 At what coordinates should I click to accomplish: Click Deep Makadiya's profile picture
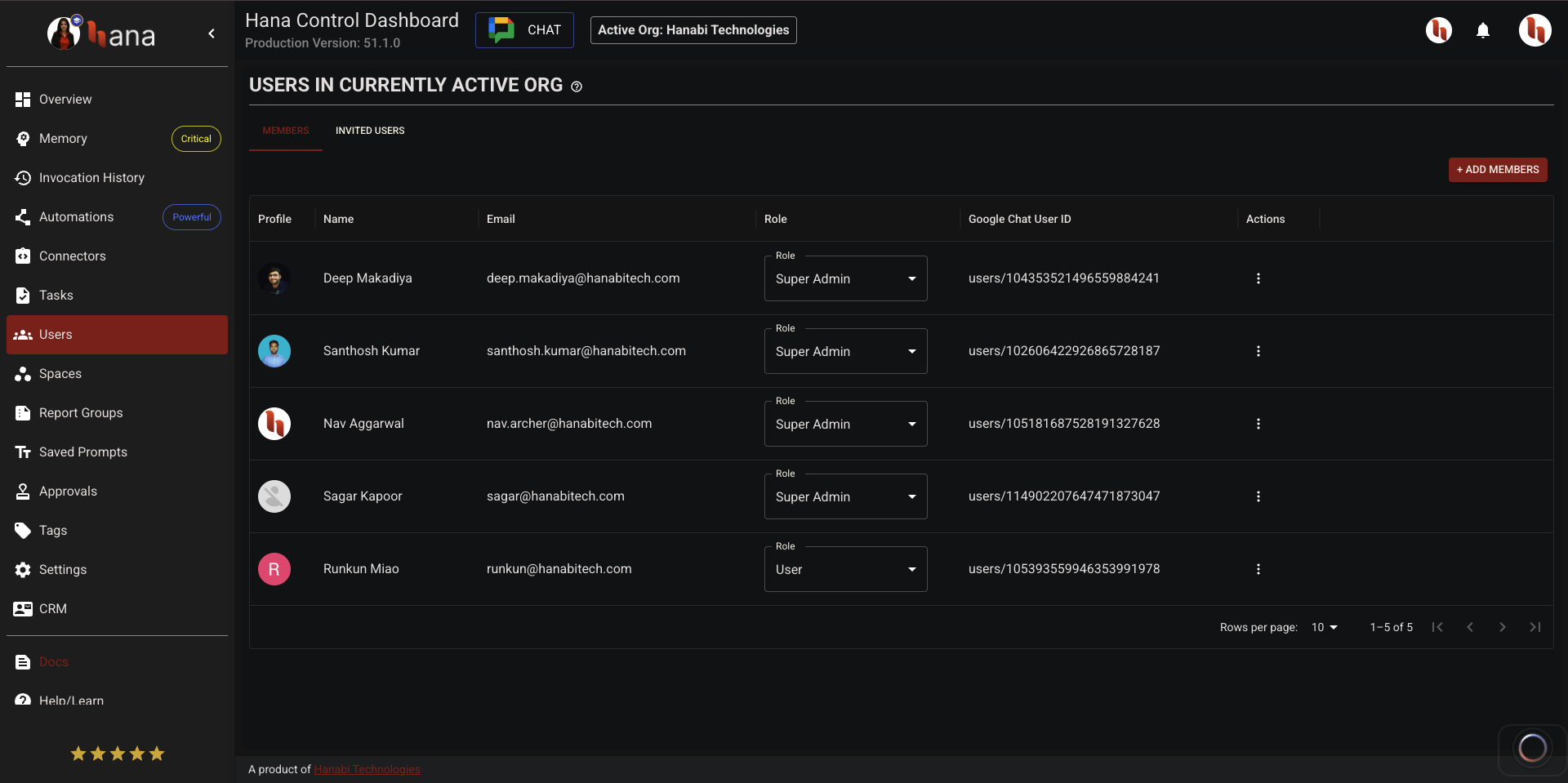tap(274, 278)
